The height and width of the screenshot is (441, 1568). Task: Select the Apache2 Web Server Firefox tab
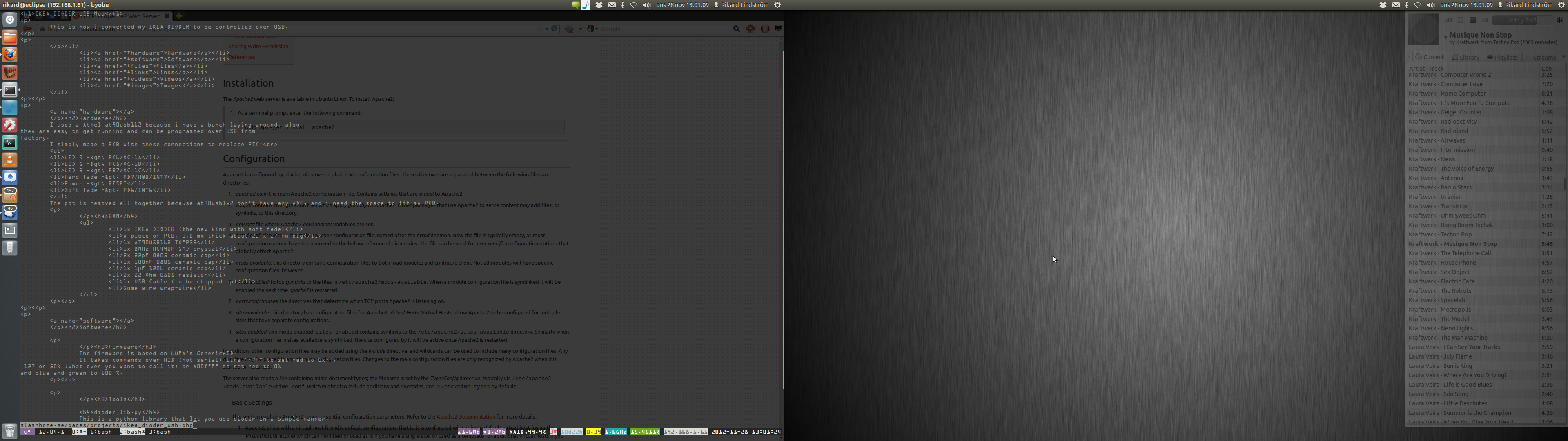pyautogui.click(x=122, y=16)
